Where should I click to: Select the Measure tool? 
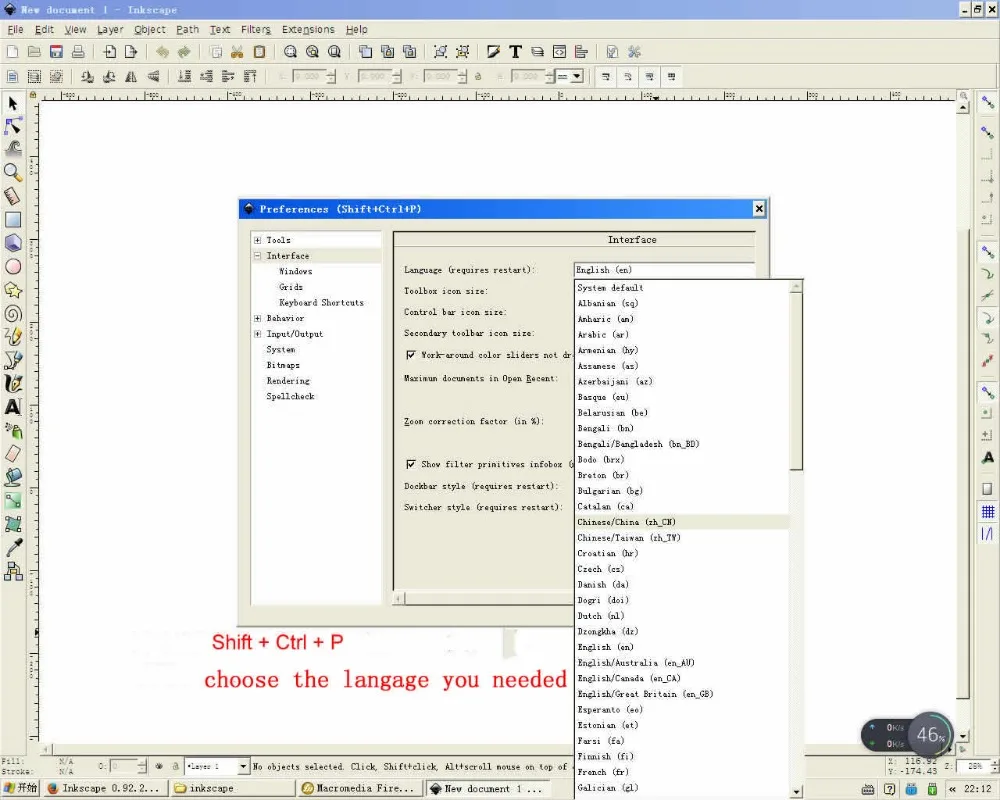(x=13, y=196)
